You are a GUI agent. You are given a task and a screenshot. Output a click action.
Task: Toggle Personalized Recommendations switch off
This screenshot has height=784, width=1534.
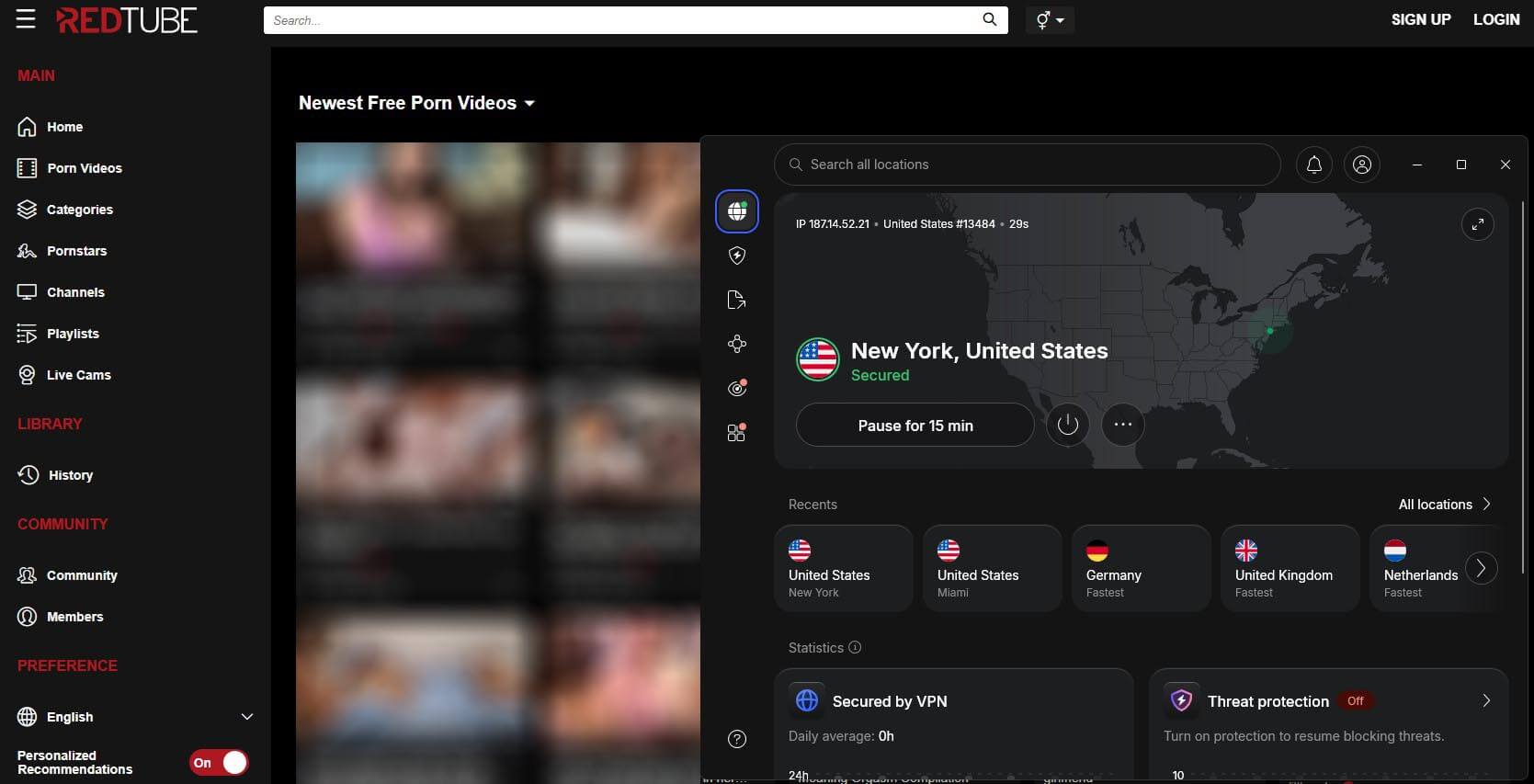pos(219,762)
